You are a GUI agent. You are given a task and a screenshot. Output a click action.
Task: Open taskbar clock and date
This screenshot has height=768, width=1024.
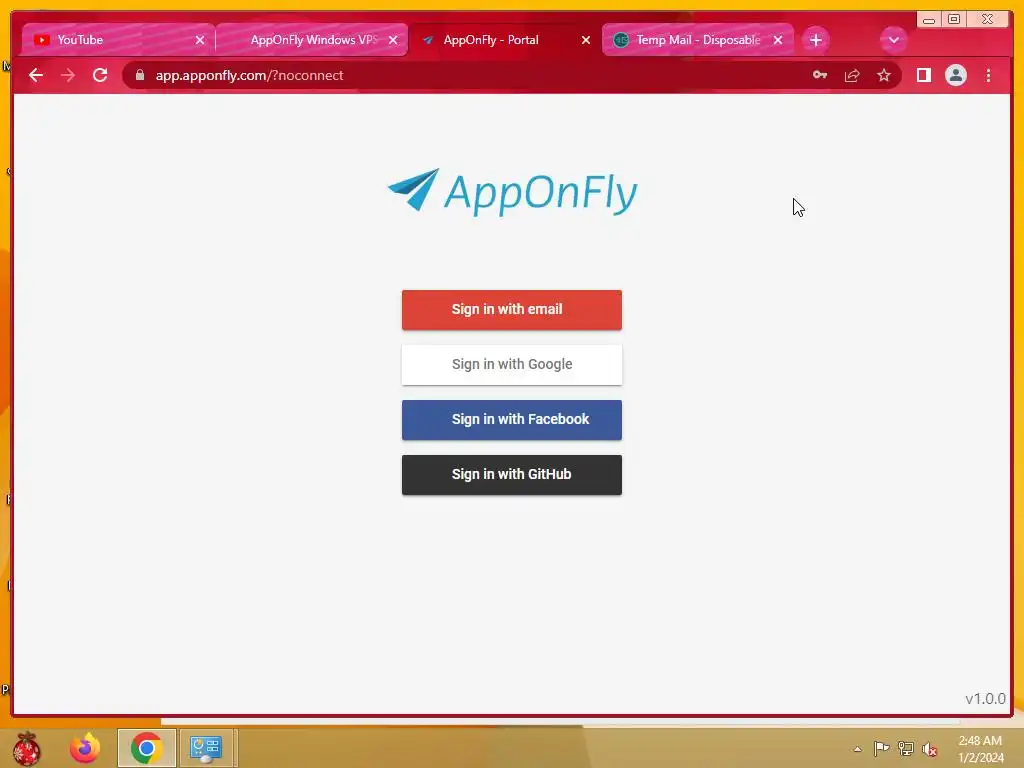[x=980, y=749]
